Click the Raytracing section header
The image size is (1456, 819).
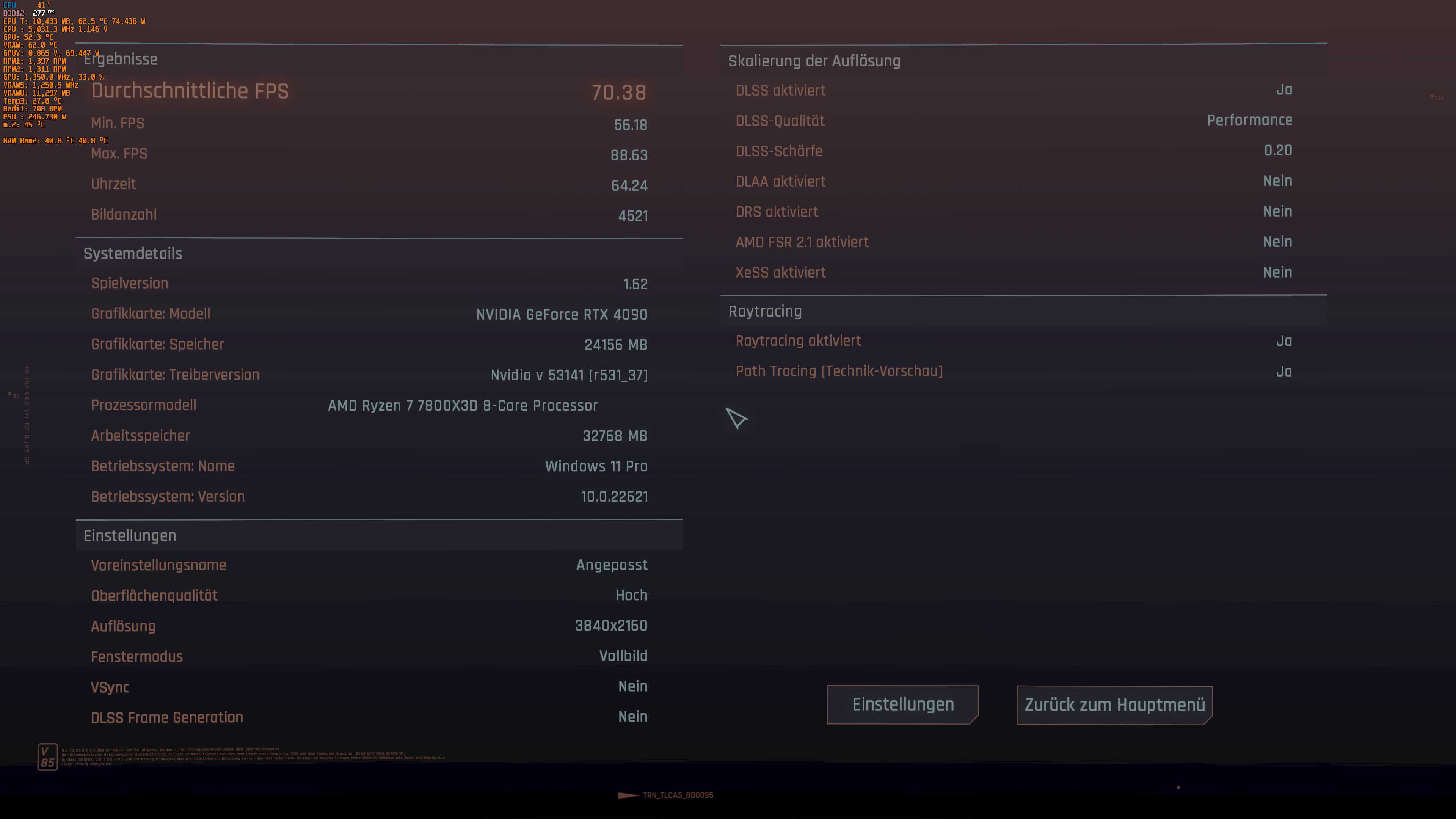(x=765, y=311)
